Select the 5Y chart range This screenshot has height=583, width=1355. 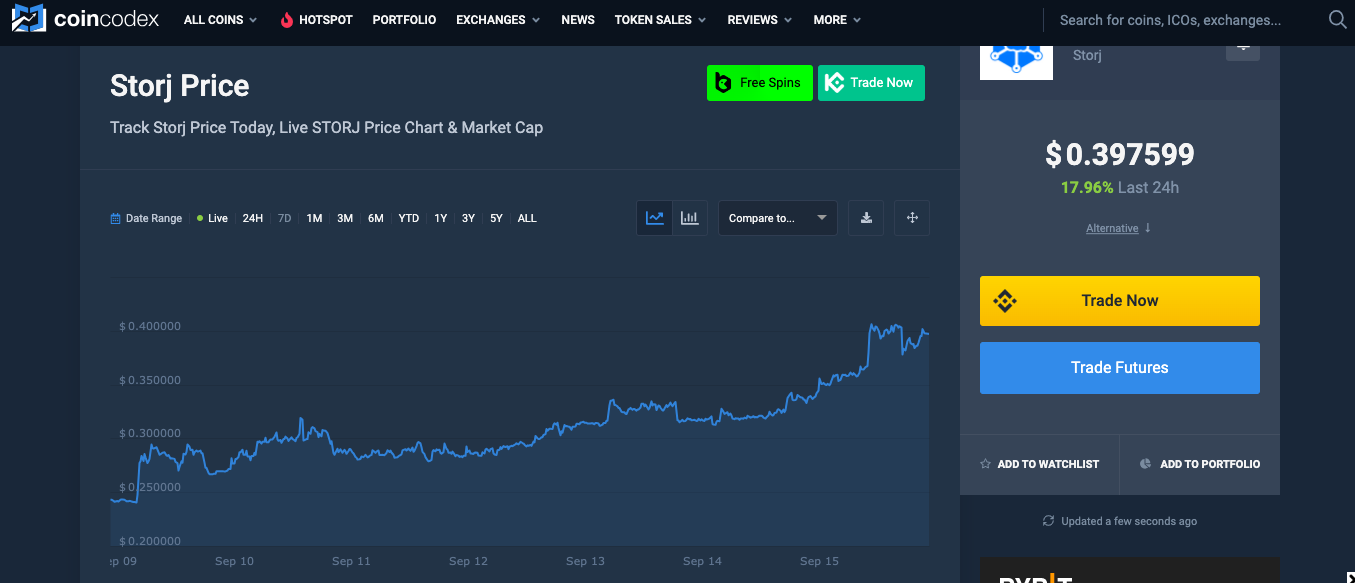point(497,218)
